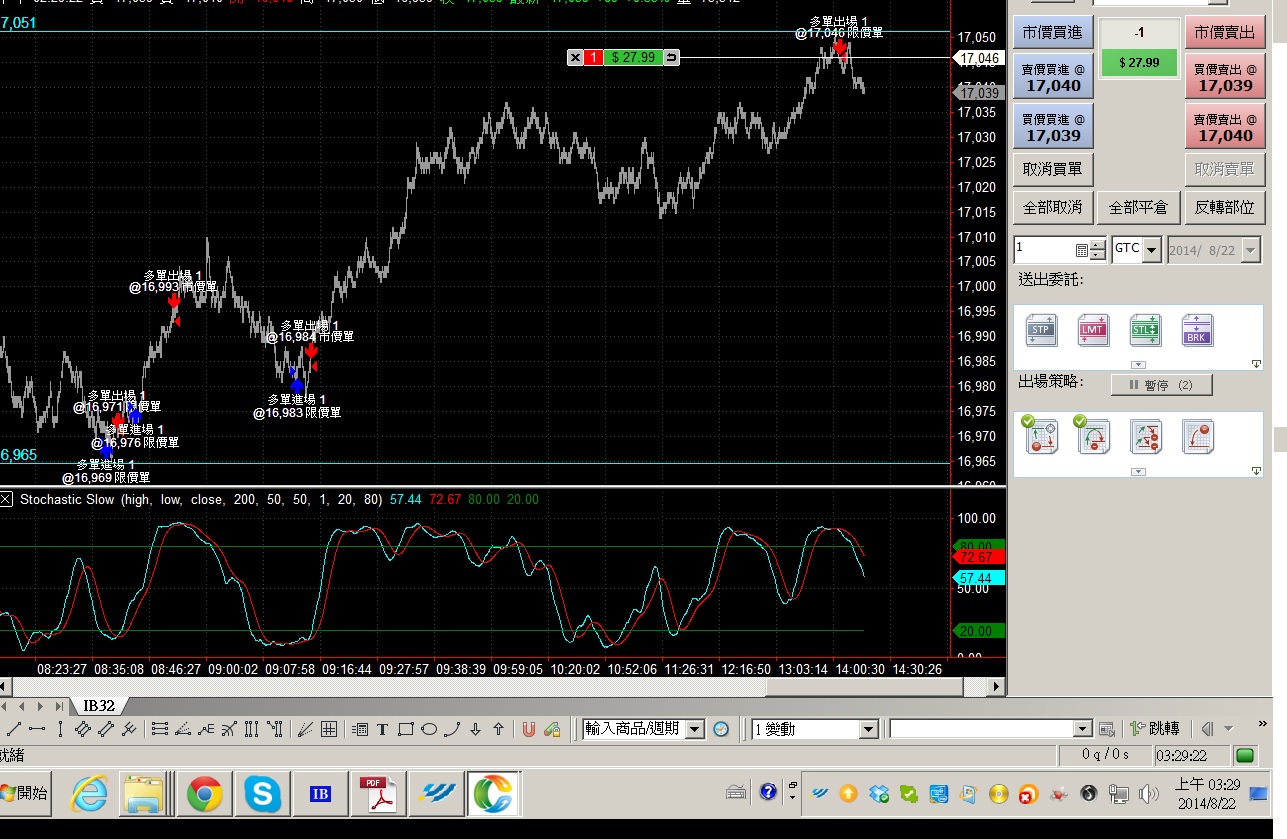
Task: Pause exit strategies with 暫停 (2) button
Action: pyautogui.click(x=1162, y=385)
